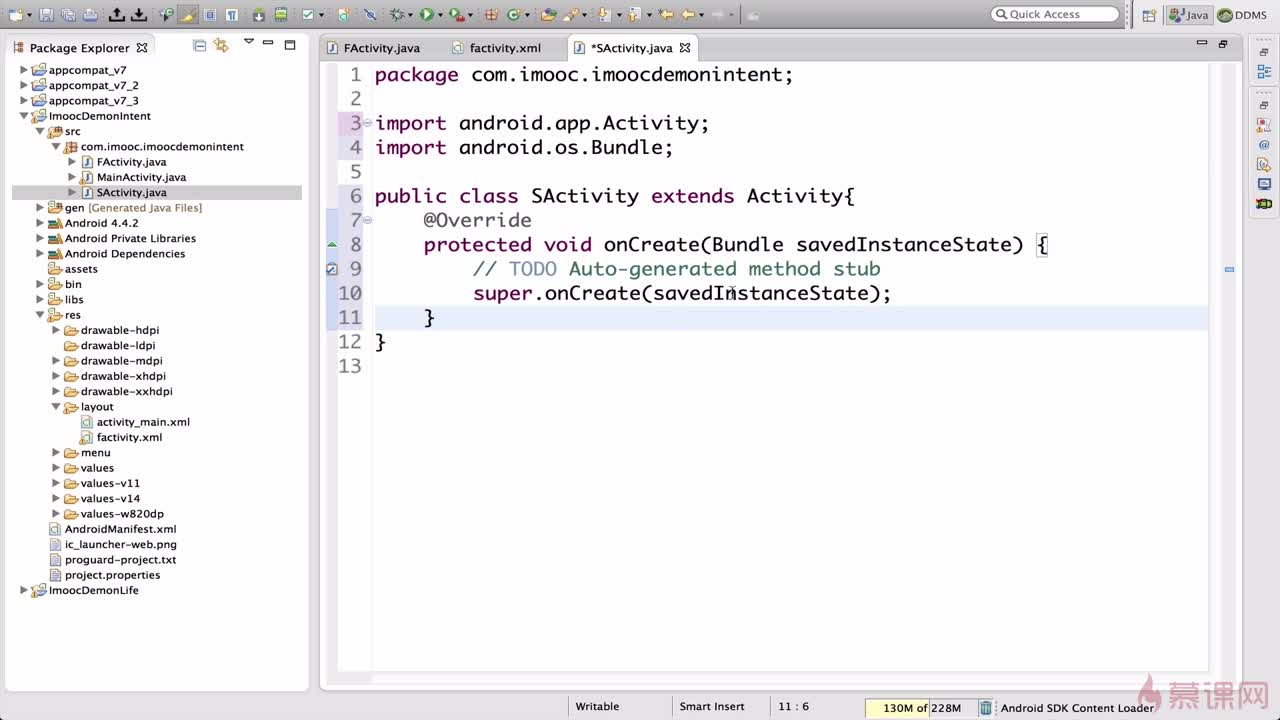
Task: Select FActivity.java in Package Explorer
Action: click(x=131, y=162)
